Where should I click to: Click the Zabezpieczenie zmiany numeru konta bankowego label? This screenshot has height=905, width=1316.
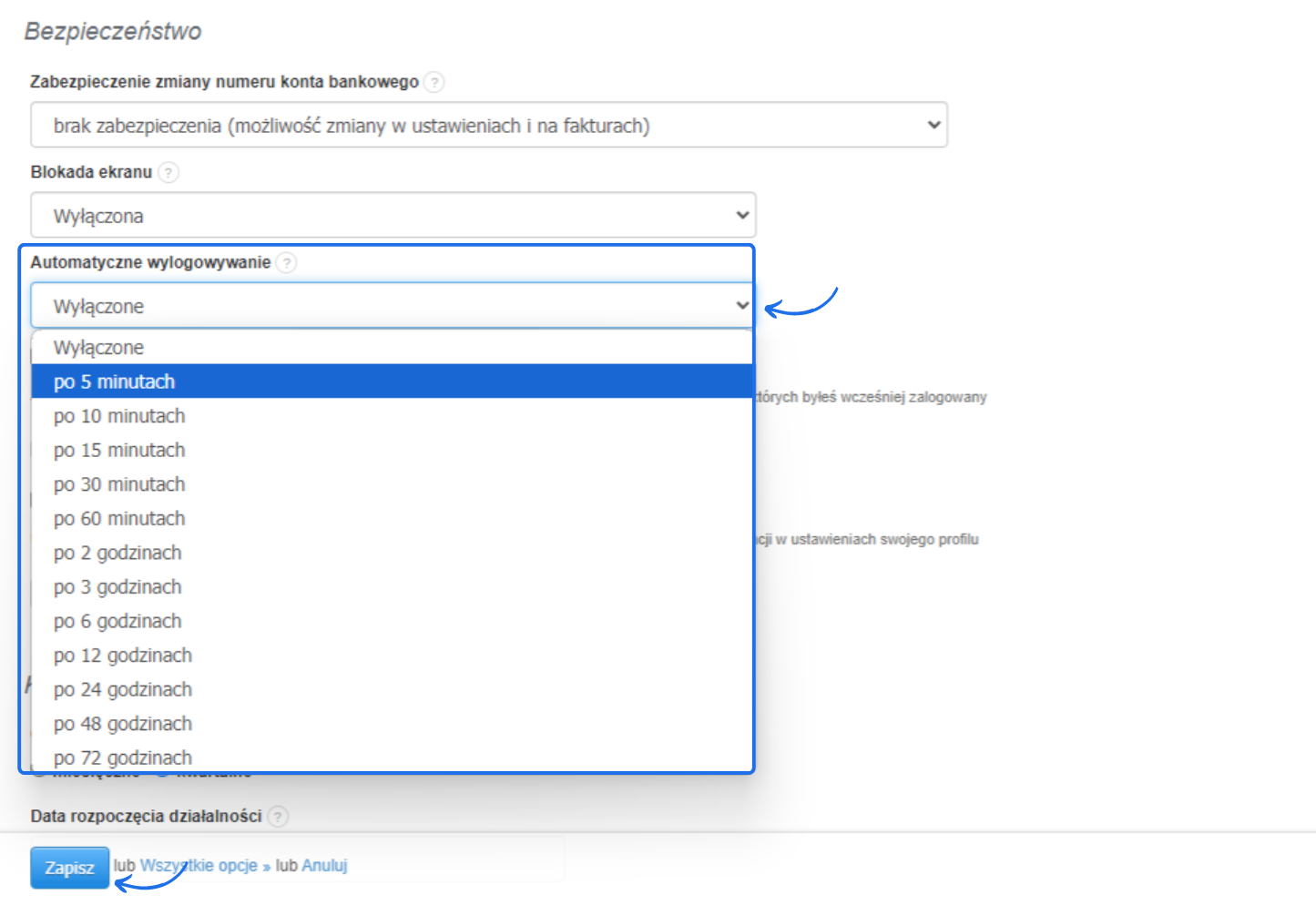pos(224,82)
